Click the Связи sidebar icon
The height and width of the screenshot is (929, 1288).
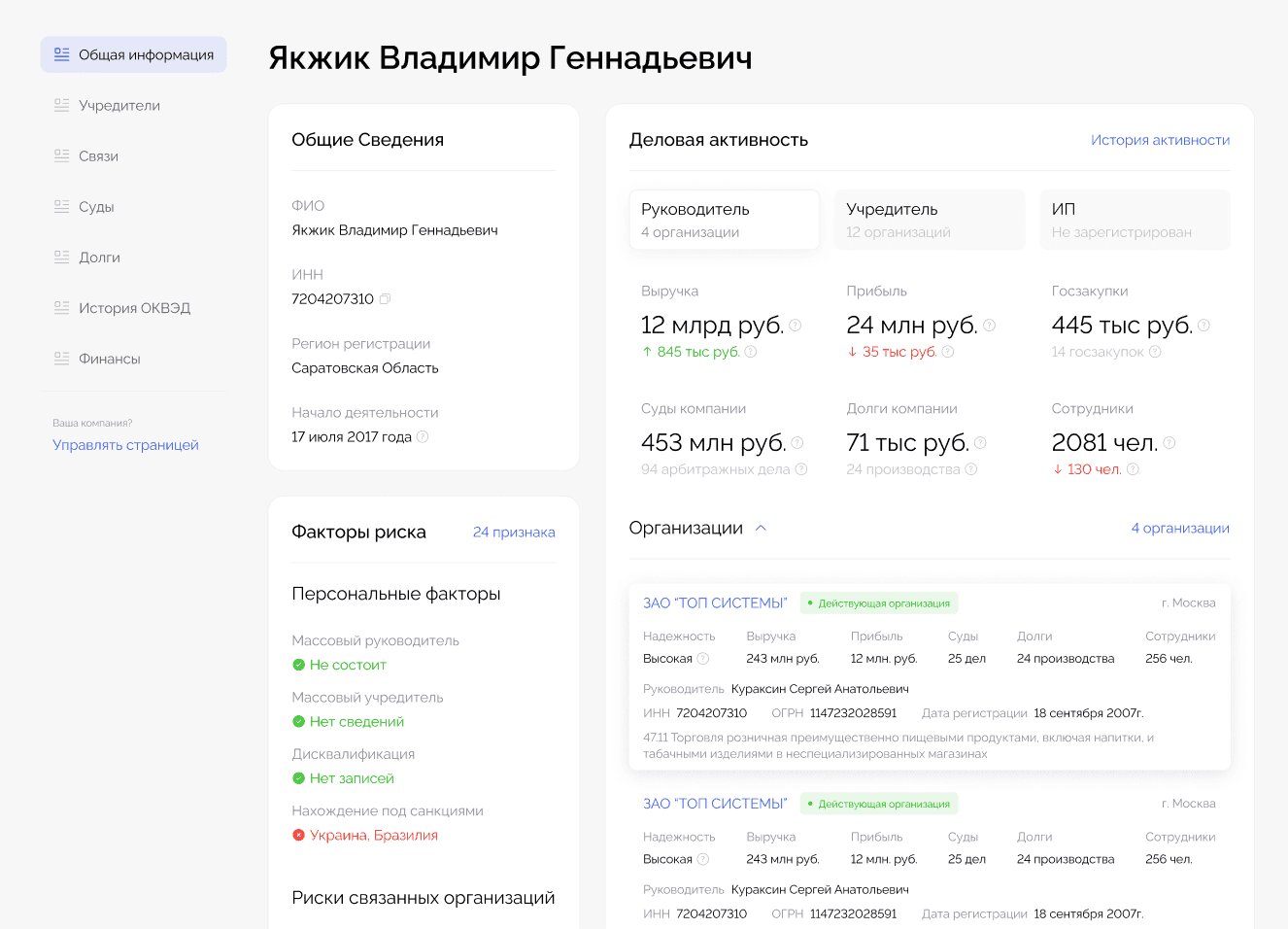pos(61,155)
